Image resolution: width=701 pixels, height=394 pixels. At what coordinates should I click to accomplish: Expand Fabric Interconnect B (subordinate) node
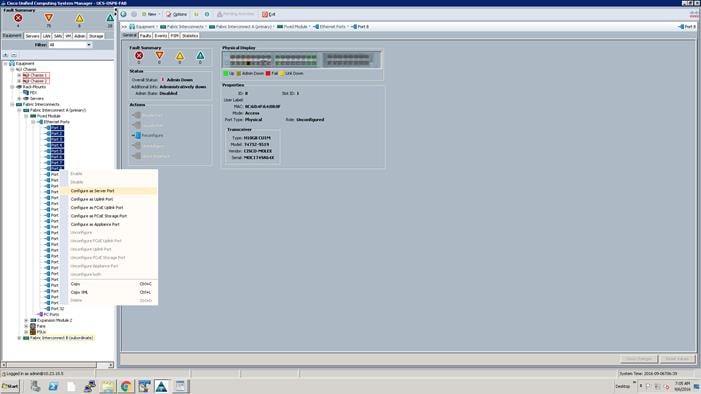pyautogui.click(x=19, y=338)
